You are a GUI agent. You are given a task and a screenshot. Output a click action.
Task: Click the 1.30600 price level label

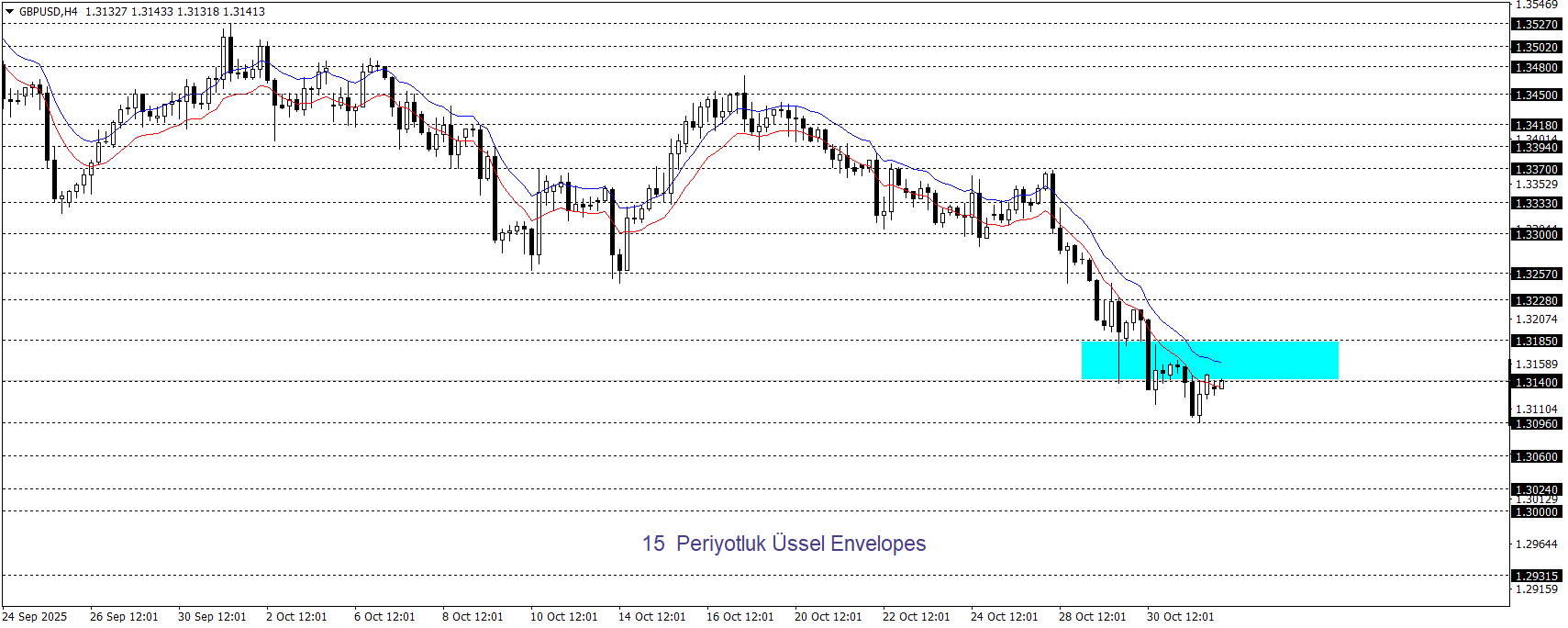pyautogui.click(x=1536, y=457)
